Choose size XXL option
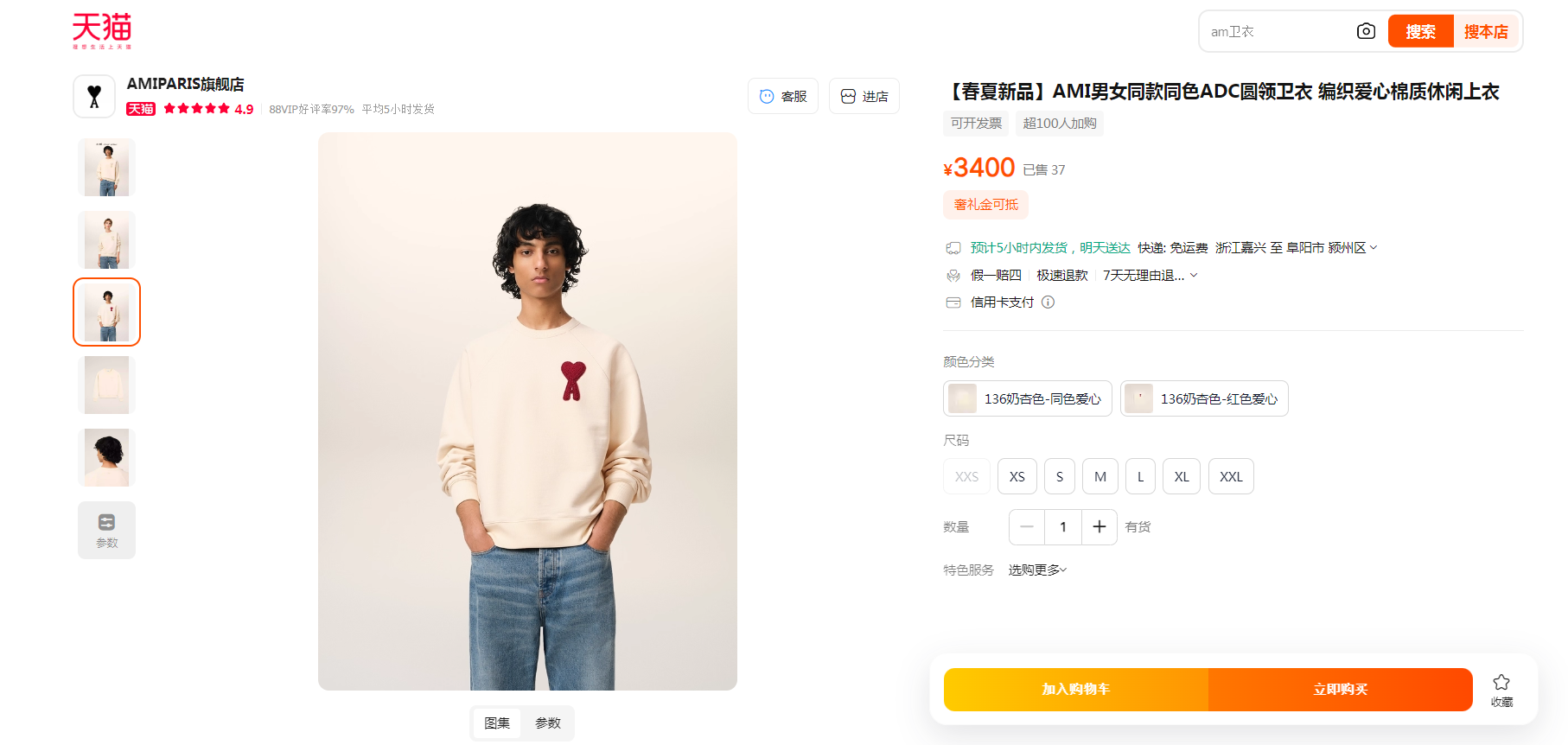The width and height of the screenshot is (1568, 745). click(1231, 476)
